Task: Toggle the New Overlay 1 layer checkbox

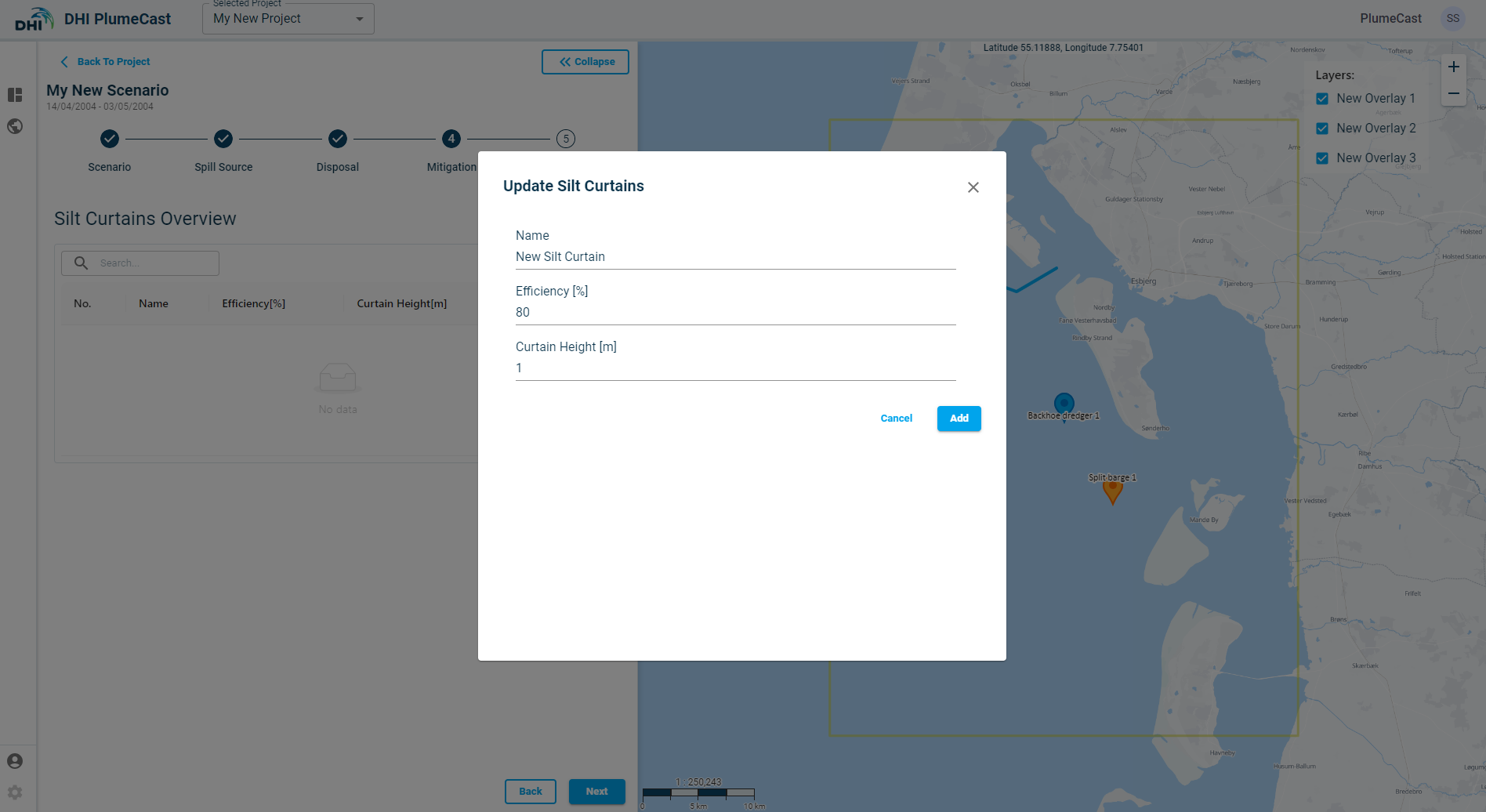Action: pyautogui.click(x=1322, y=99)
